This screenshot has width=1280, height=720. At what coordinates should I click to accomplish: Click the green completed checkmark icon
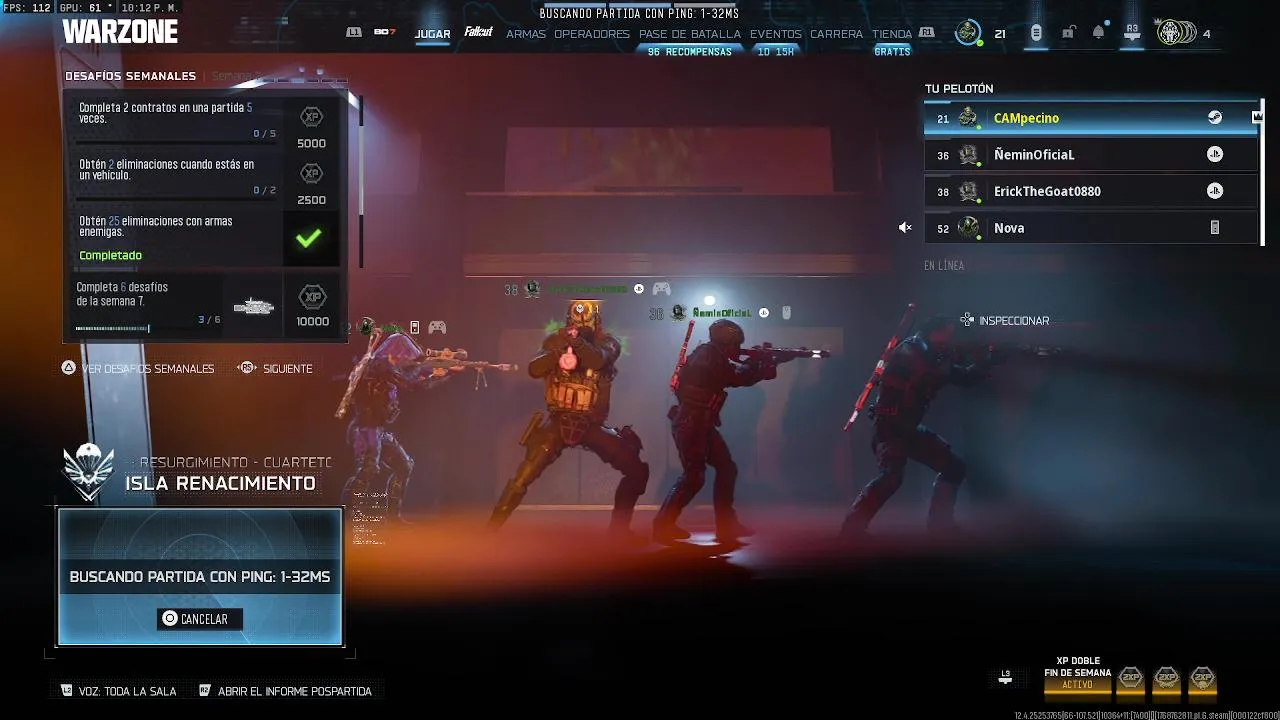(x=309, y=238)
